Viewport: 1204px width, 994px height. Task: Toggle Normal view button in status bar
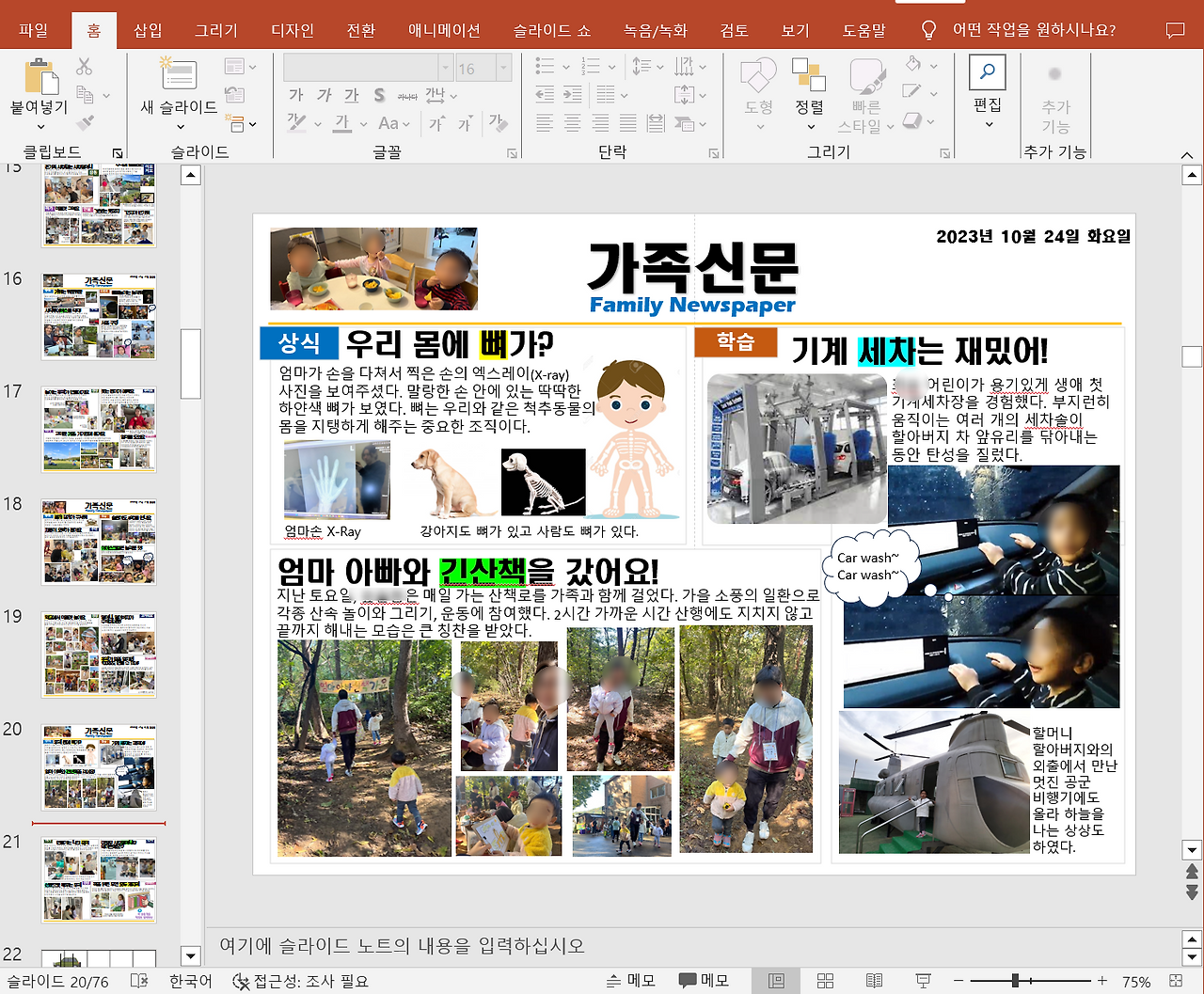776,981
